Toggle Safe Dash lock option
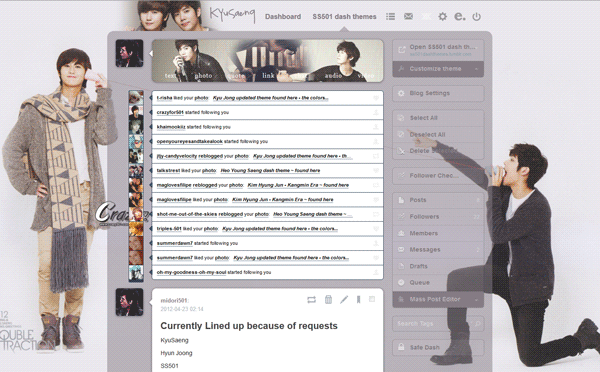The width and height of the screenshot is (600, 372). 438,348
